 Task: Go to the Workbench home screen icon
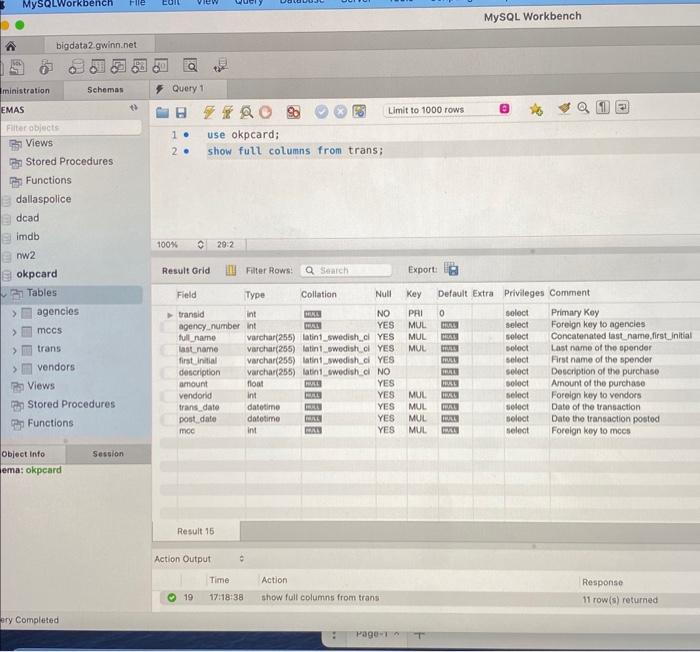pyautogui.click(x=10, y=46)
